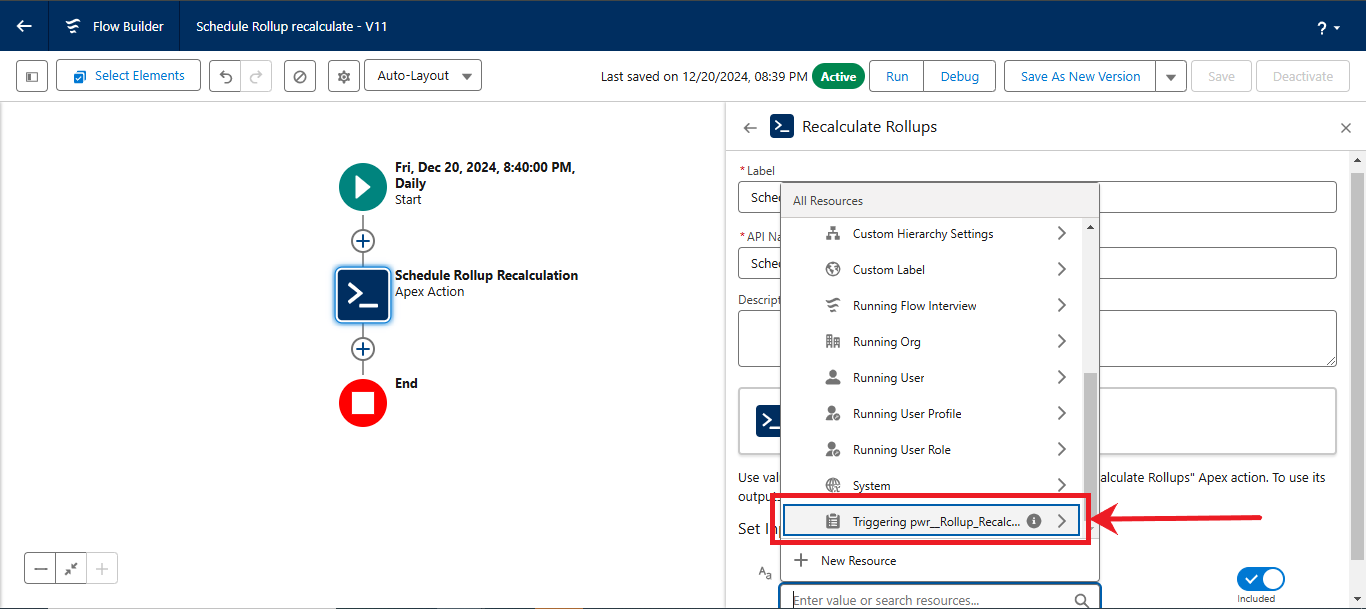This screenshot has width=1366, height=609.
Task: Click the All Resources header text
Action: click(x=828, y=201)
